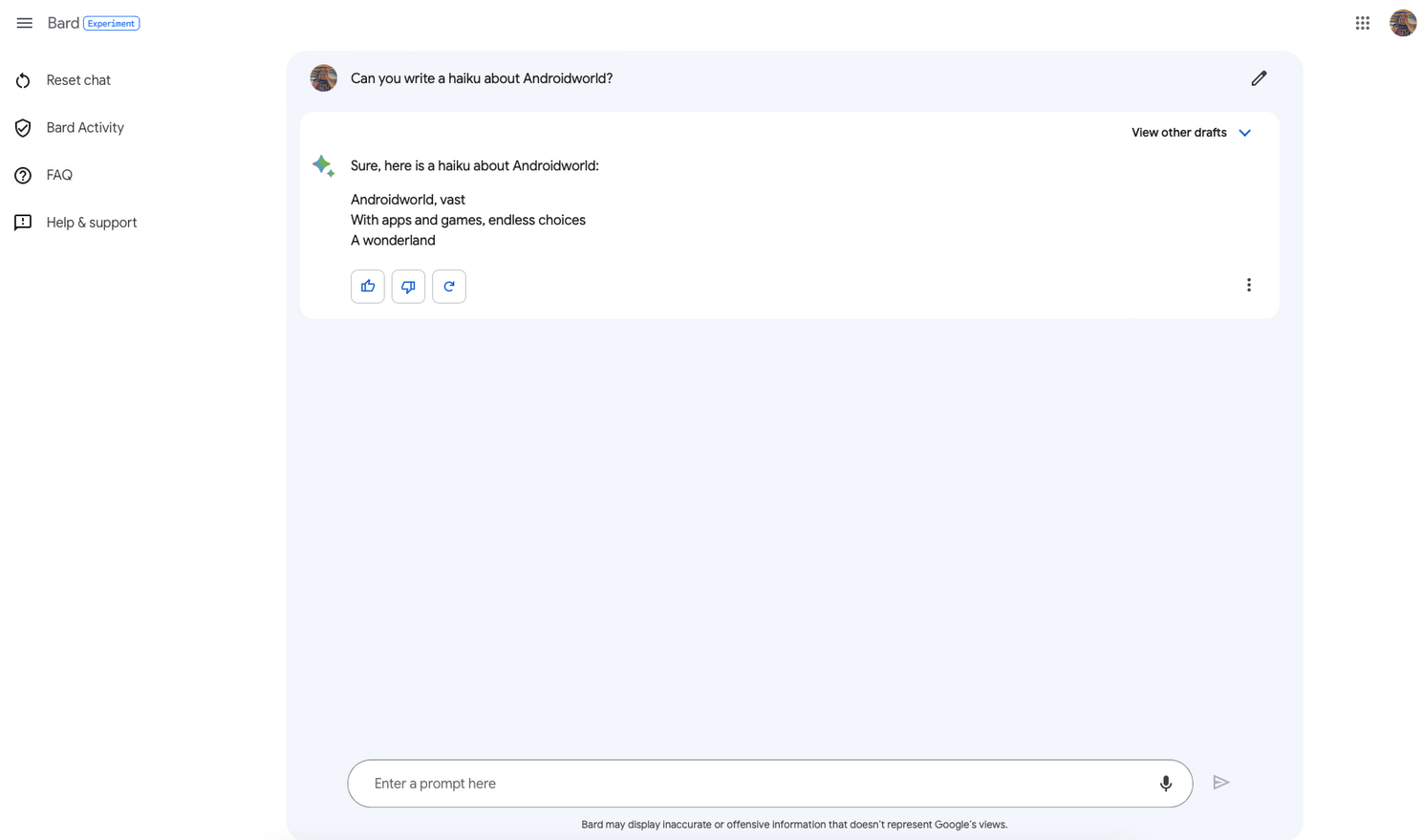Click the disclaimer 'Bard may display inaccurate or offensive information'
Screen dimensions: 1422x840
click(703, 825)
